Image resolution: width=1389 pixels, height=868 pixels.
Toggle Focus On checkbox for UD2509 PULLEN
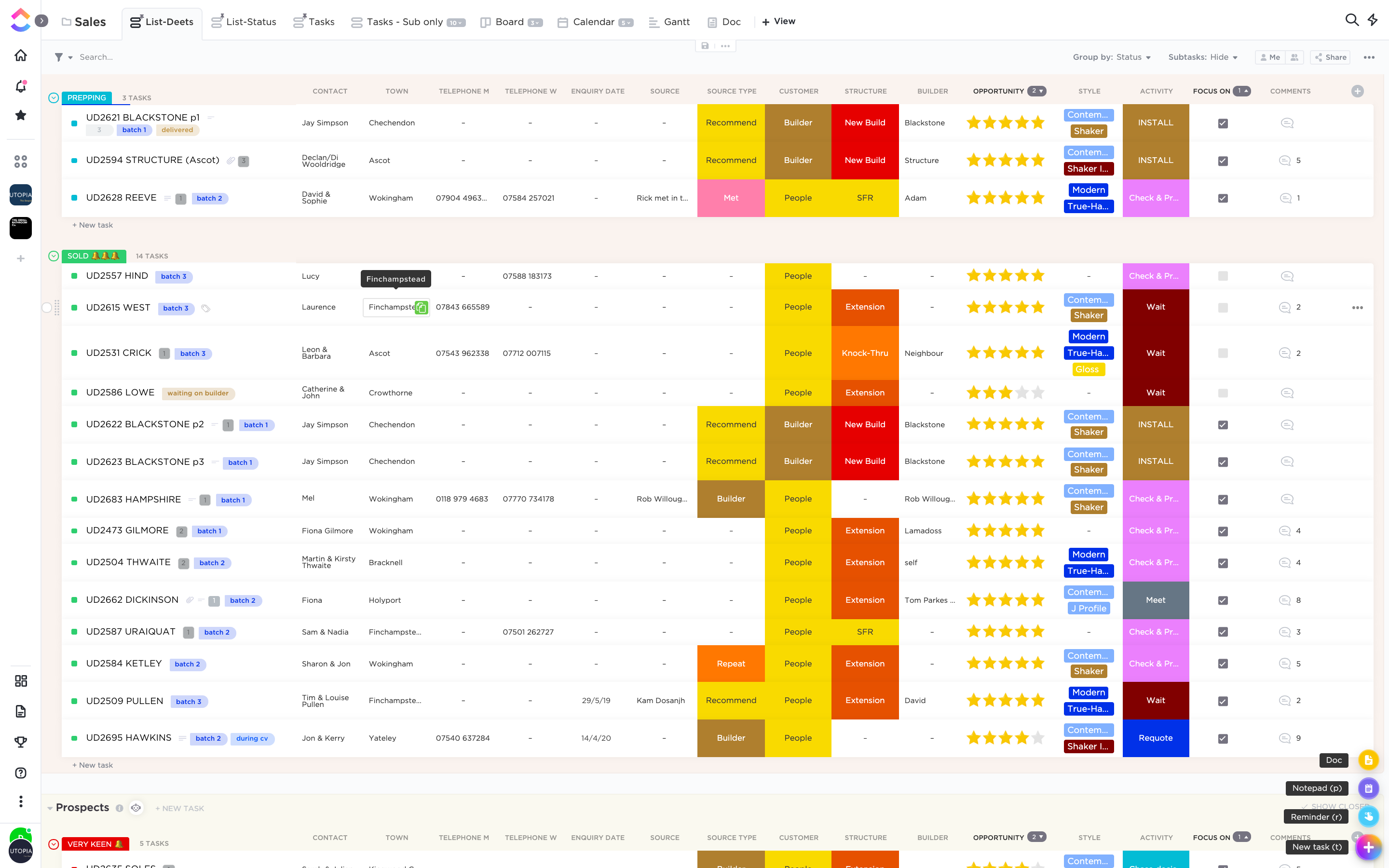click(x=1223, y=701)
